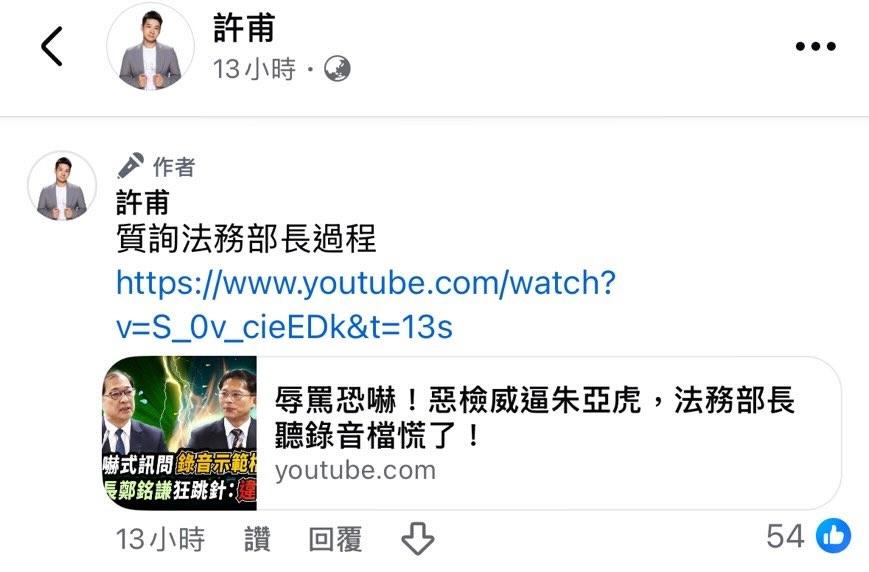The height and width of the screenshot is (572, 869).
Task: Tap the author microphone badge icon
Action: [131, 166]
